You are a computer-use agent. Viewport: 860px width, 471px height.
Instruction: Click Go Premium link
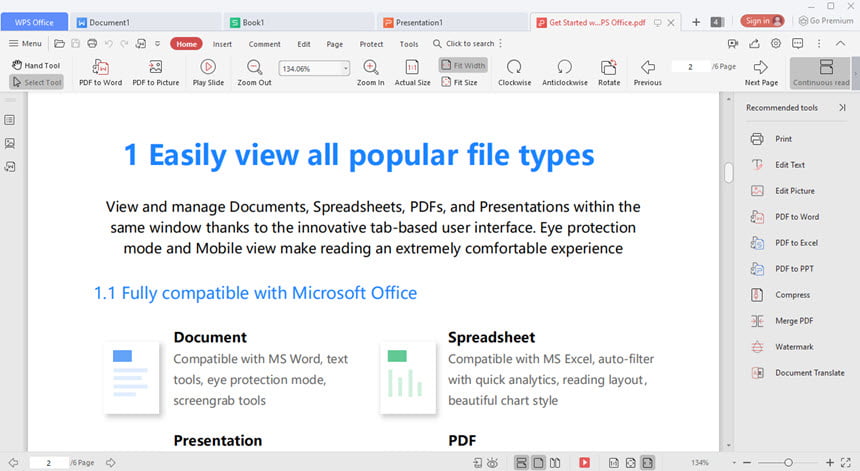click(x=826, y=21)
